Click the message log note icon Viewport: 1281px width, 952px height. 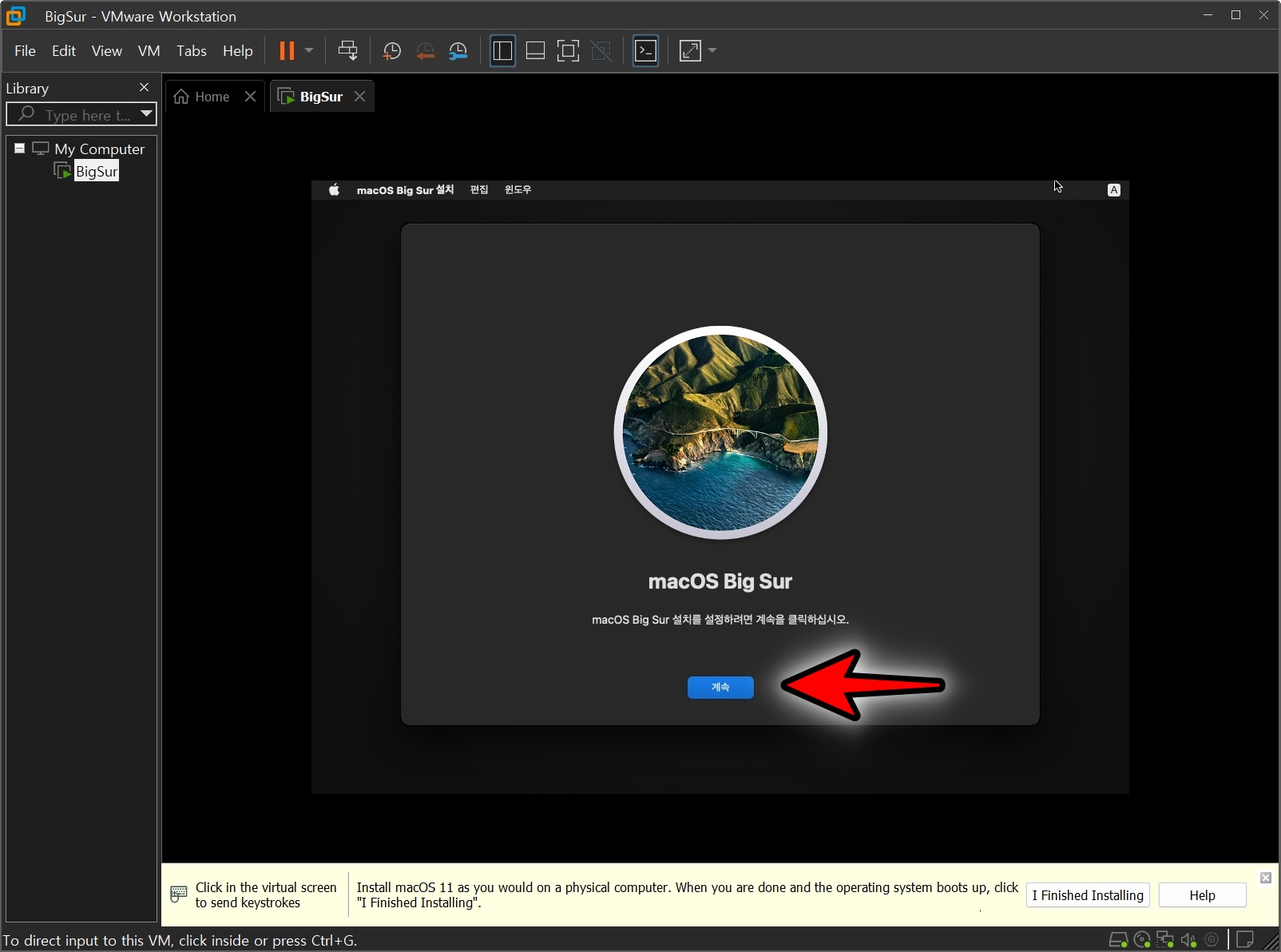(1244, 940)
